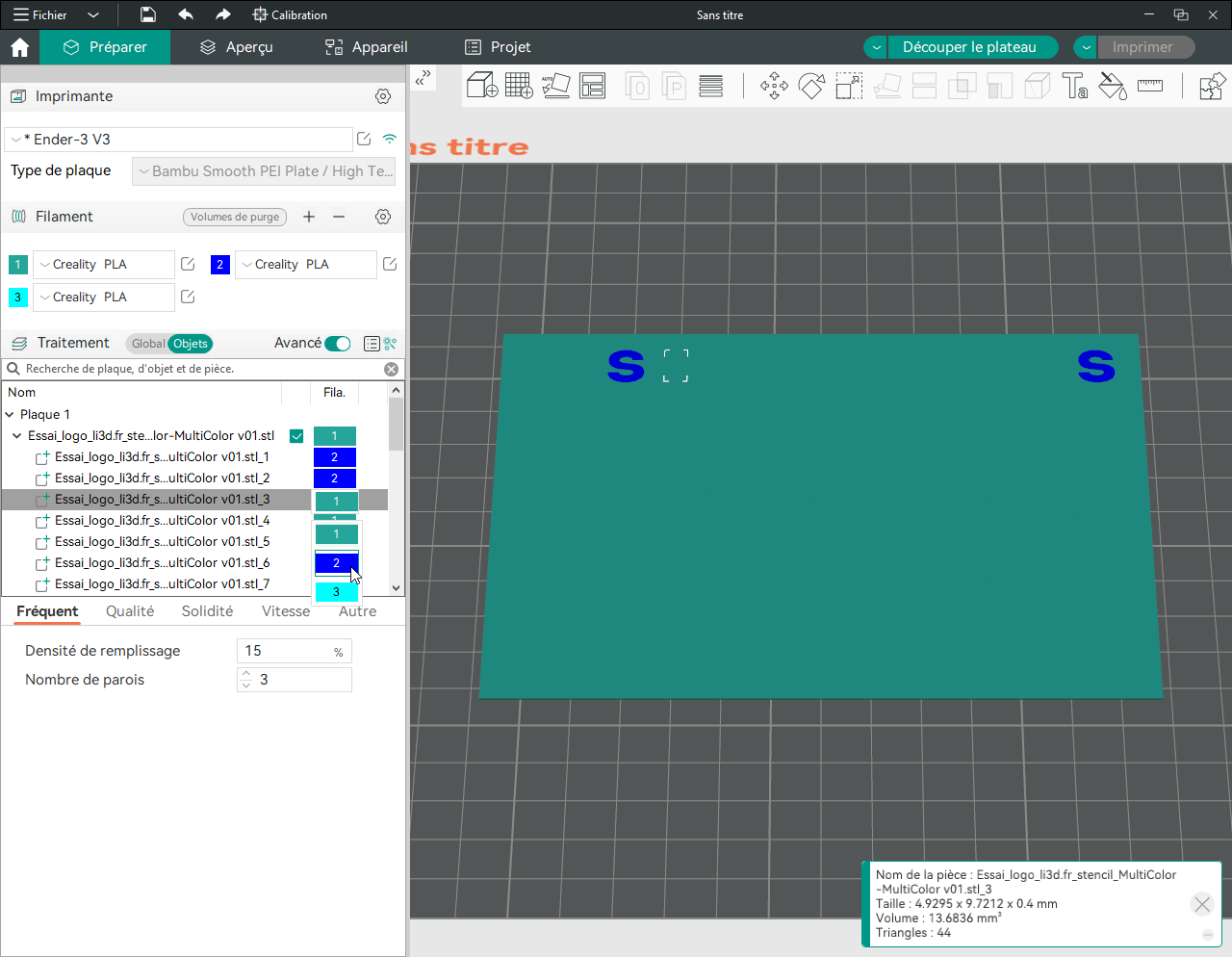The width and height of the screenshot is (1232, 957).
Task: Click the Add object cube icon
Action: (x=481, y=86)
